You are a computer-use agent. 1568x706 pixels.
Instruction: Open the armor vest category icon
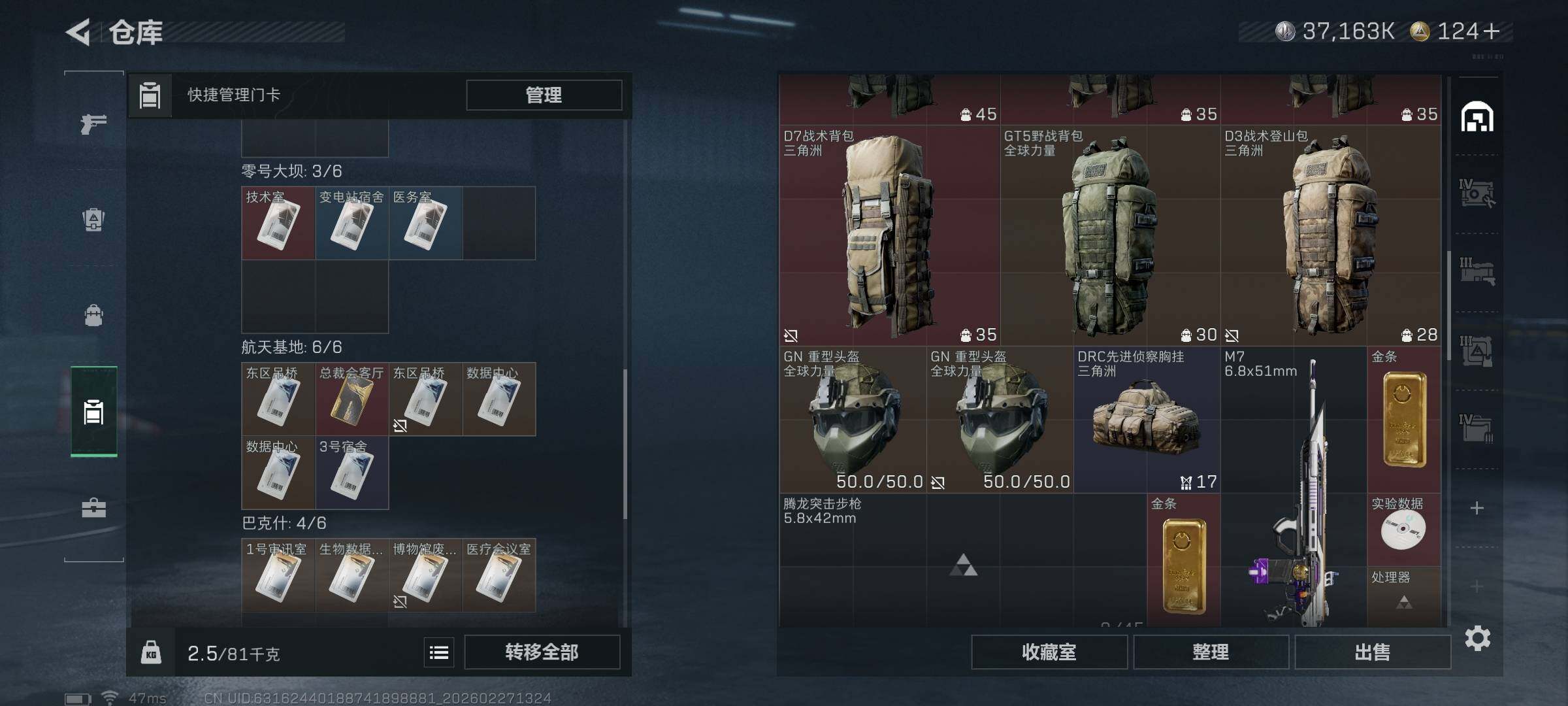(x=93, y=219)
